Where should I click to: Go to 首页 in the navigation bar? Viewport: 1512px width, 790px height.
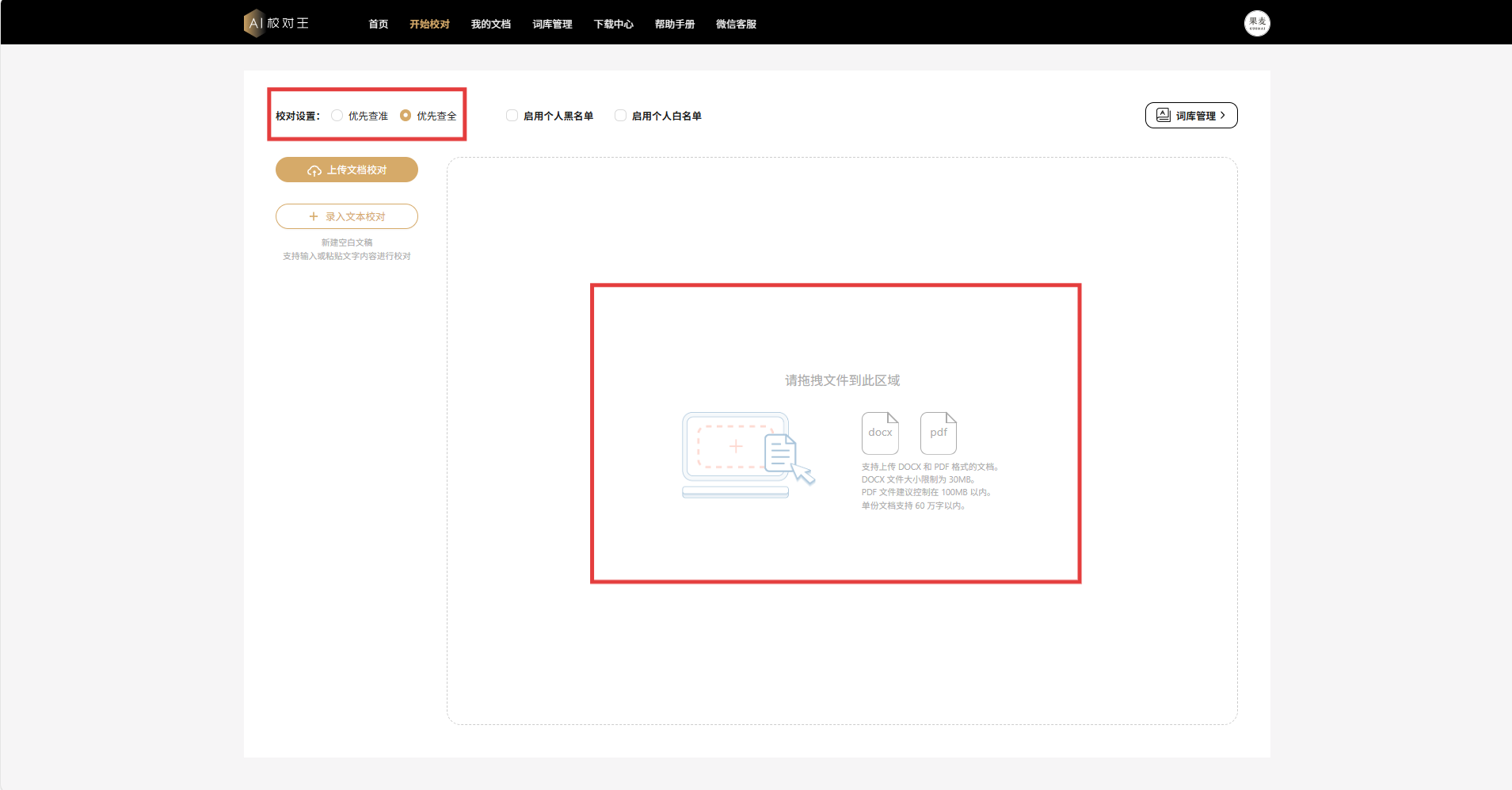379,24
